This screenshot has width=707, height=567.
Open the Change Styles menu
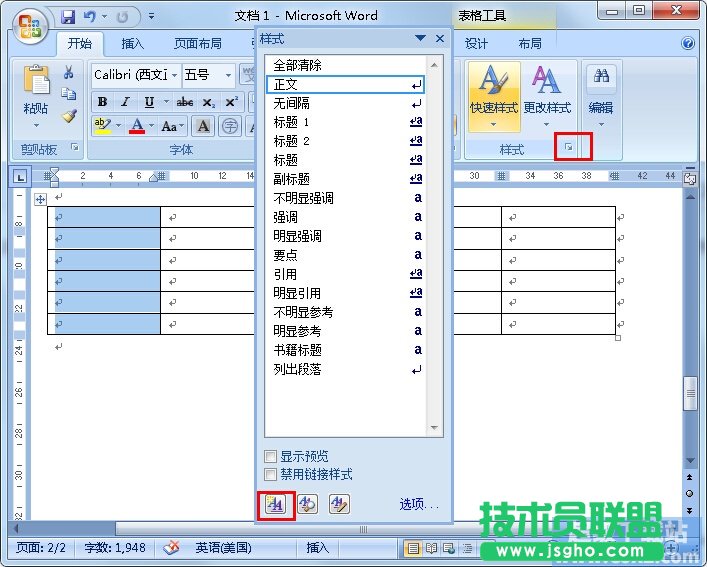click(x=547, y=96)
